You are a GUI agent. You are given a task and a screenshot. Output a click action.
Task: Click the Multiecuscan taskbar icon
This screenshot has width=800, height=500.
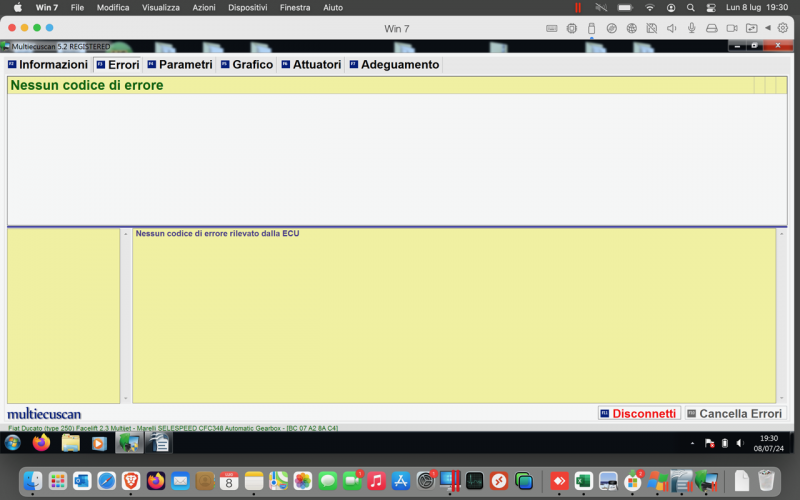click(128, 442)
